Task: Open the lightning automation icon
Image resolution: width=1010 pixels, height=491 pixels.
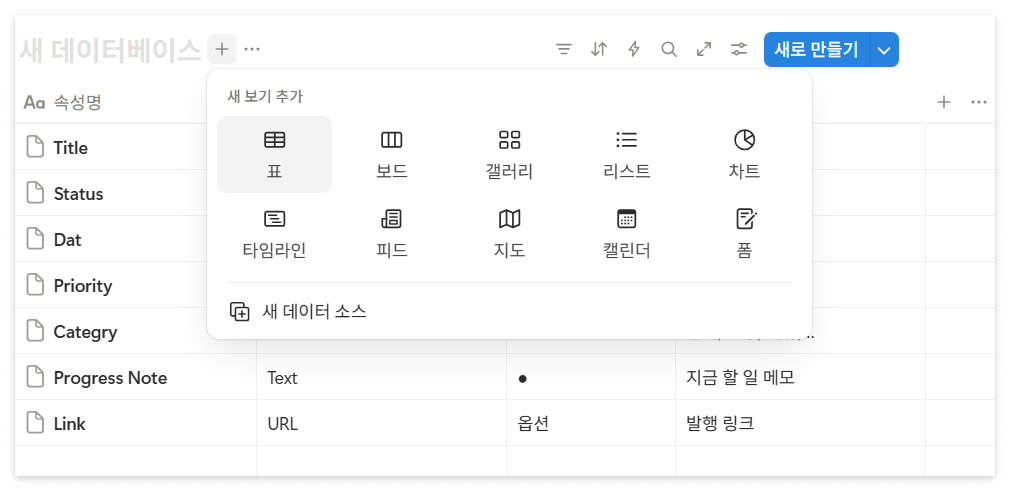Action: (x=634, y=49)
